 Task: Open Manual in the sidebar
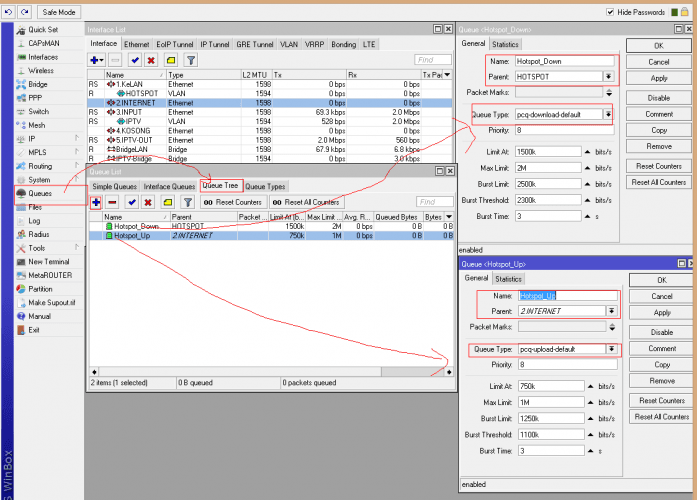pos(39,316)
